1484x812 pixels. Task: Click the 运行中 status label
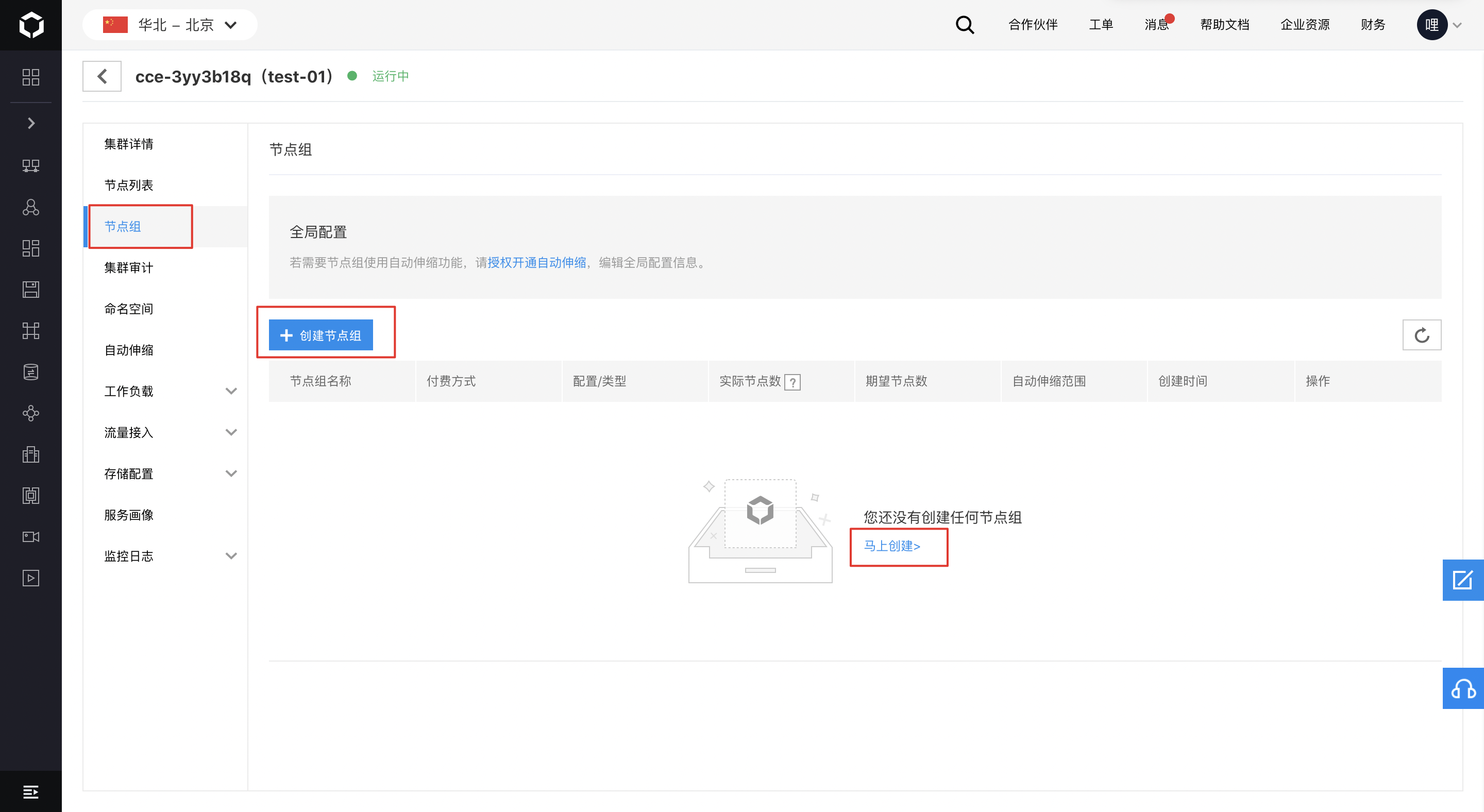391,76
